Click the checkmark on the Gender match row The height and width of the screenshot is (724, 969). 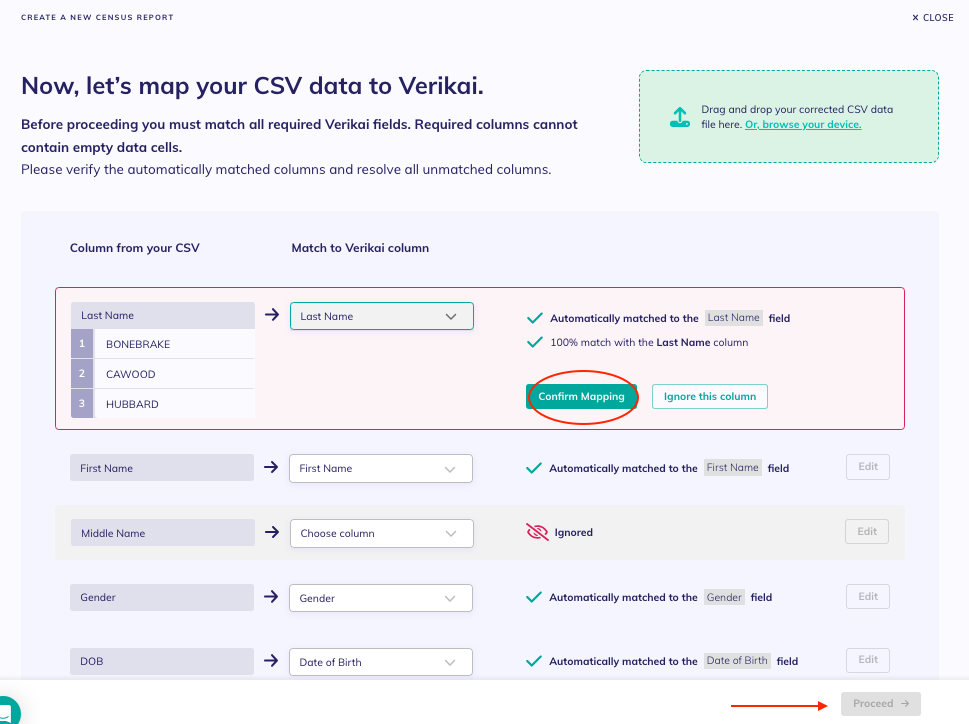click(533, 597)
